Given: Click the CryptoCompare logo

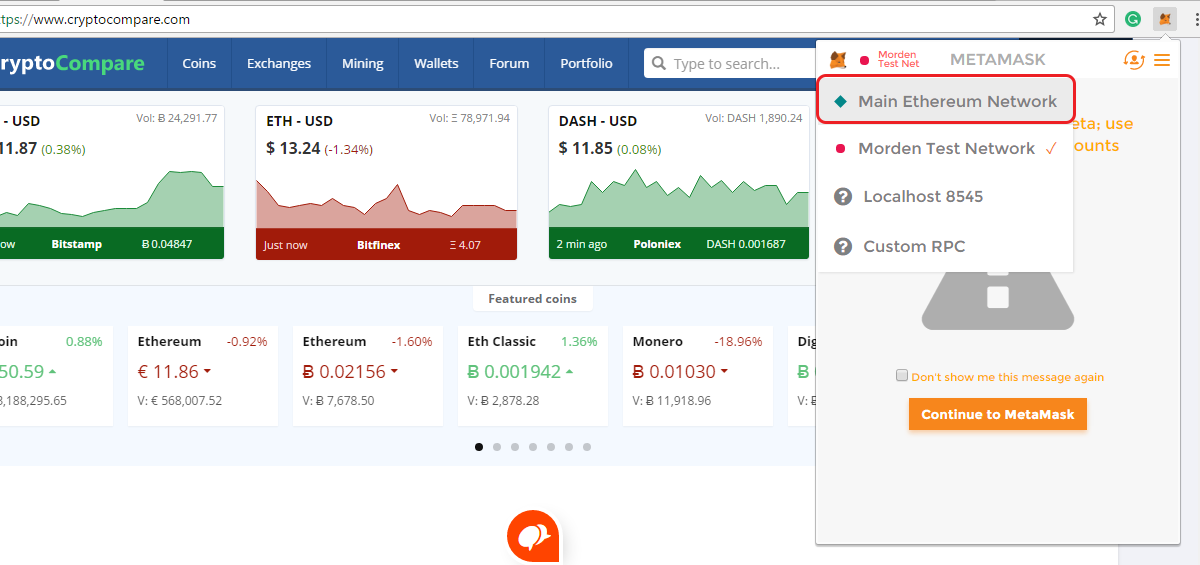Looking at the screenshot, I should 72,64.
